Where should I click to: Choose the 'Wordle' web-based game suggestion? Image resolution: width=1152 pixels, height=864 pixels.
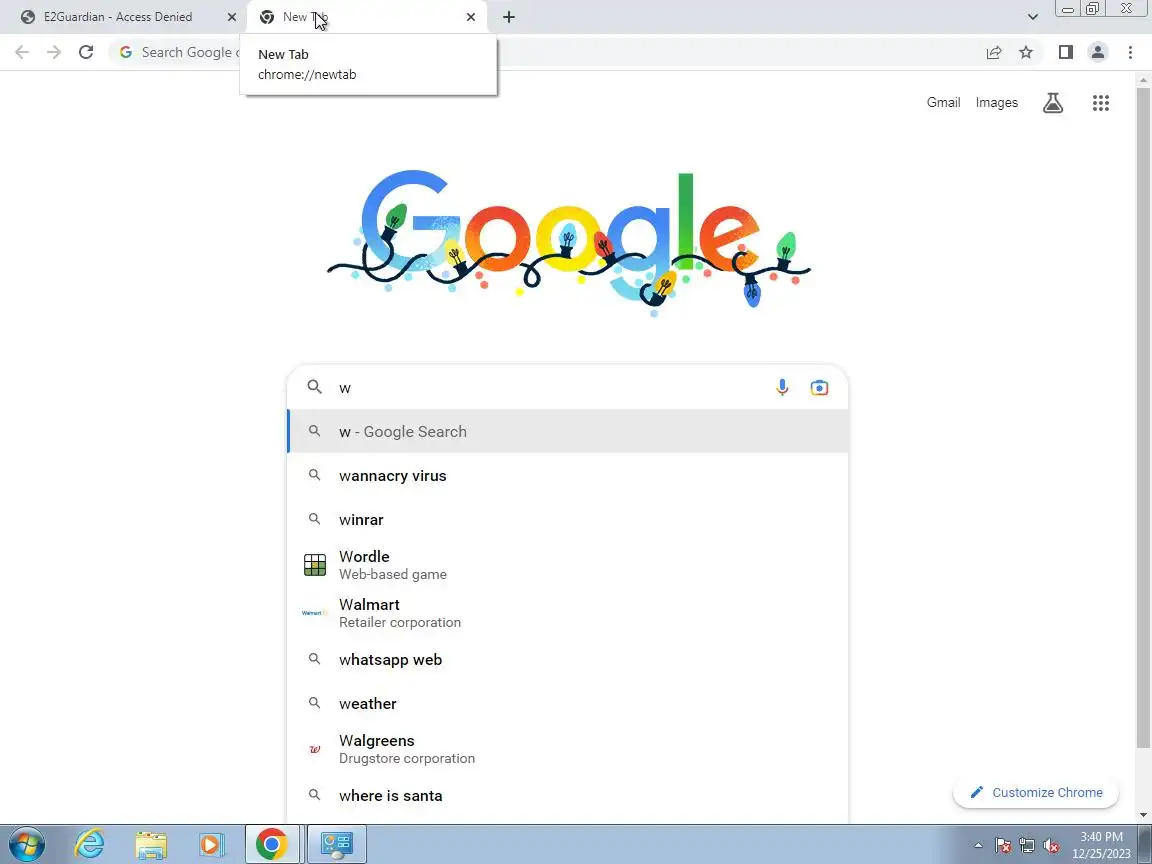(568, 565)
